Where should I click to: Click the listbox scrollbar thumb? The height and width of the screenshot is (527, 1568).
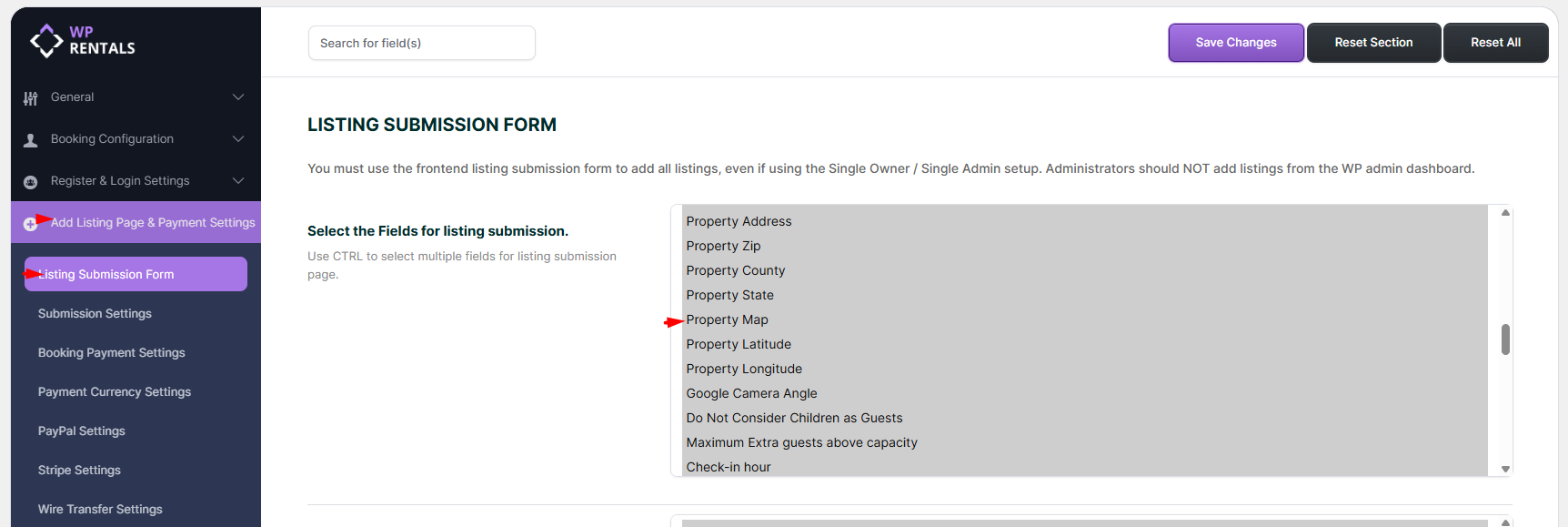coord(1505,340)
